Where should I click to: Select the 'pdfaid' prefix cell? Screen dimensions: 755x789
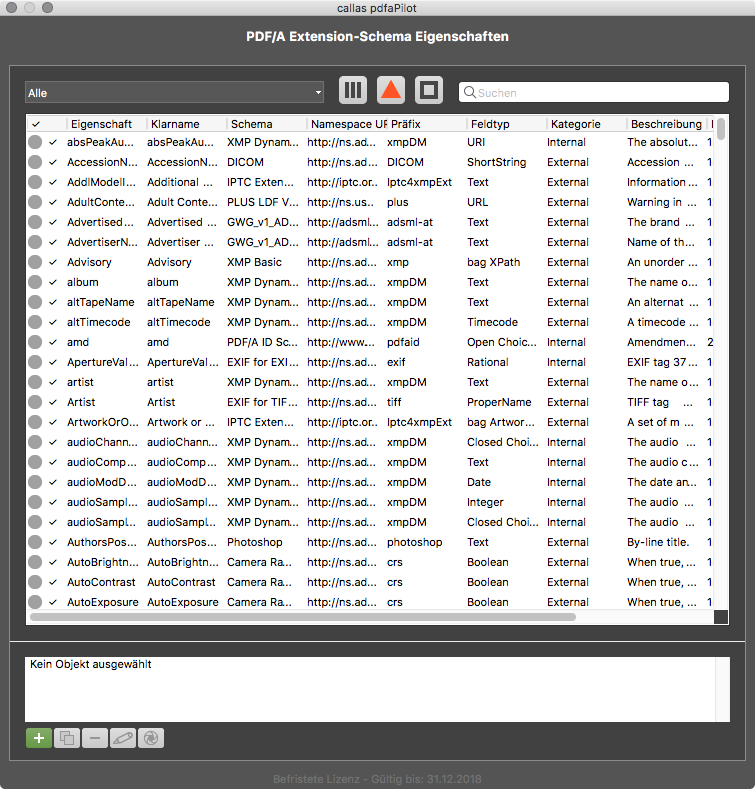pyautogui.click(x=403, y=342)
